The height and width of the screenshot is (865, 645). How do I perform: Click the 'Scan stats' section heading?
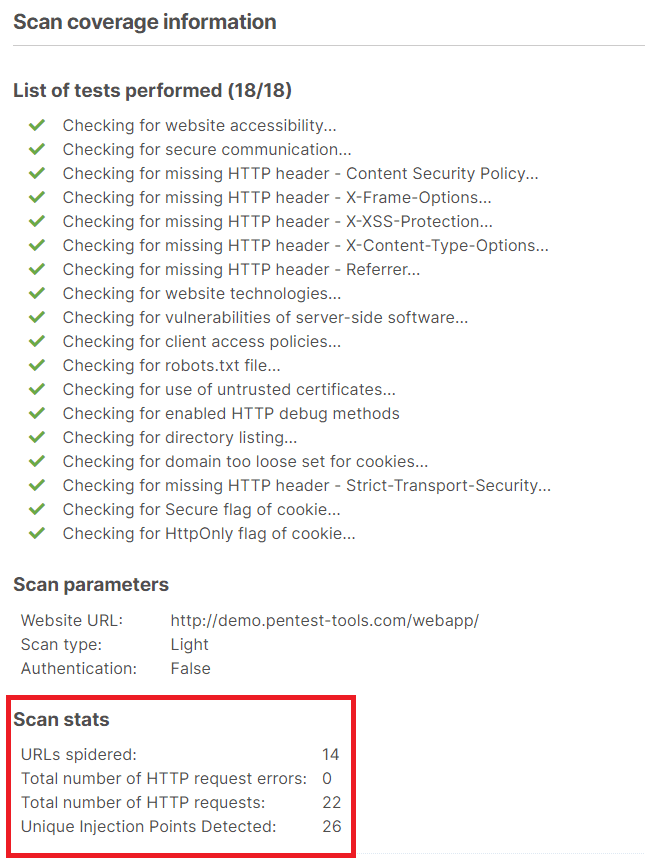tap(61, 719)
